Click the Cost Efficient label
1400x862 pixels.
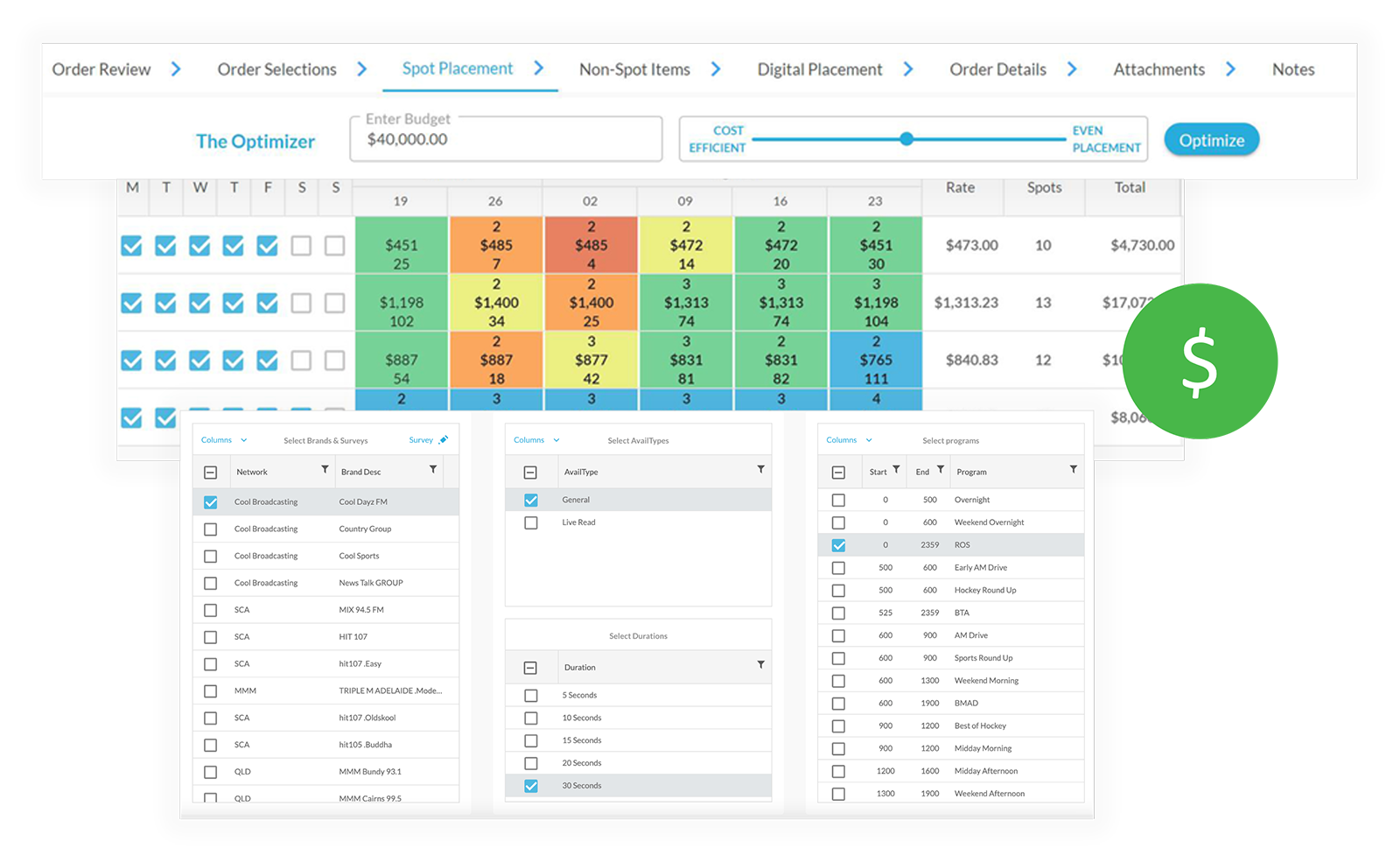pyautogui.click(x=717, y=139)
